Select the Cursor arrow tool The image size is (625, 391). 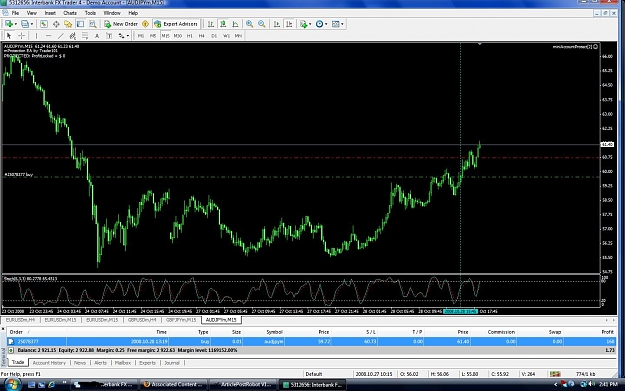pyautogui.click(x=9, y=36)
